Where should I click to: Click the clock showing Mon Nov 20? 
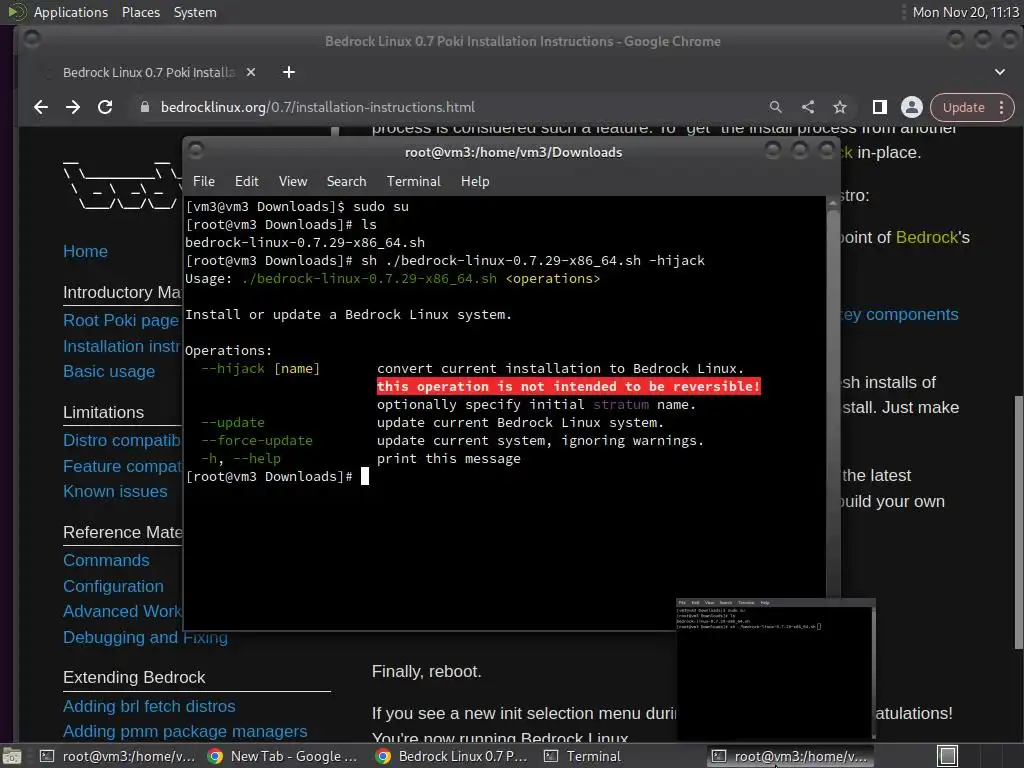pyautogui.click(x=965, y=12)
